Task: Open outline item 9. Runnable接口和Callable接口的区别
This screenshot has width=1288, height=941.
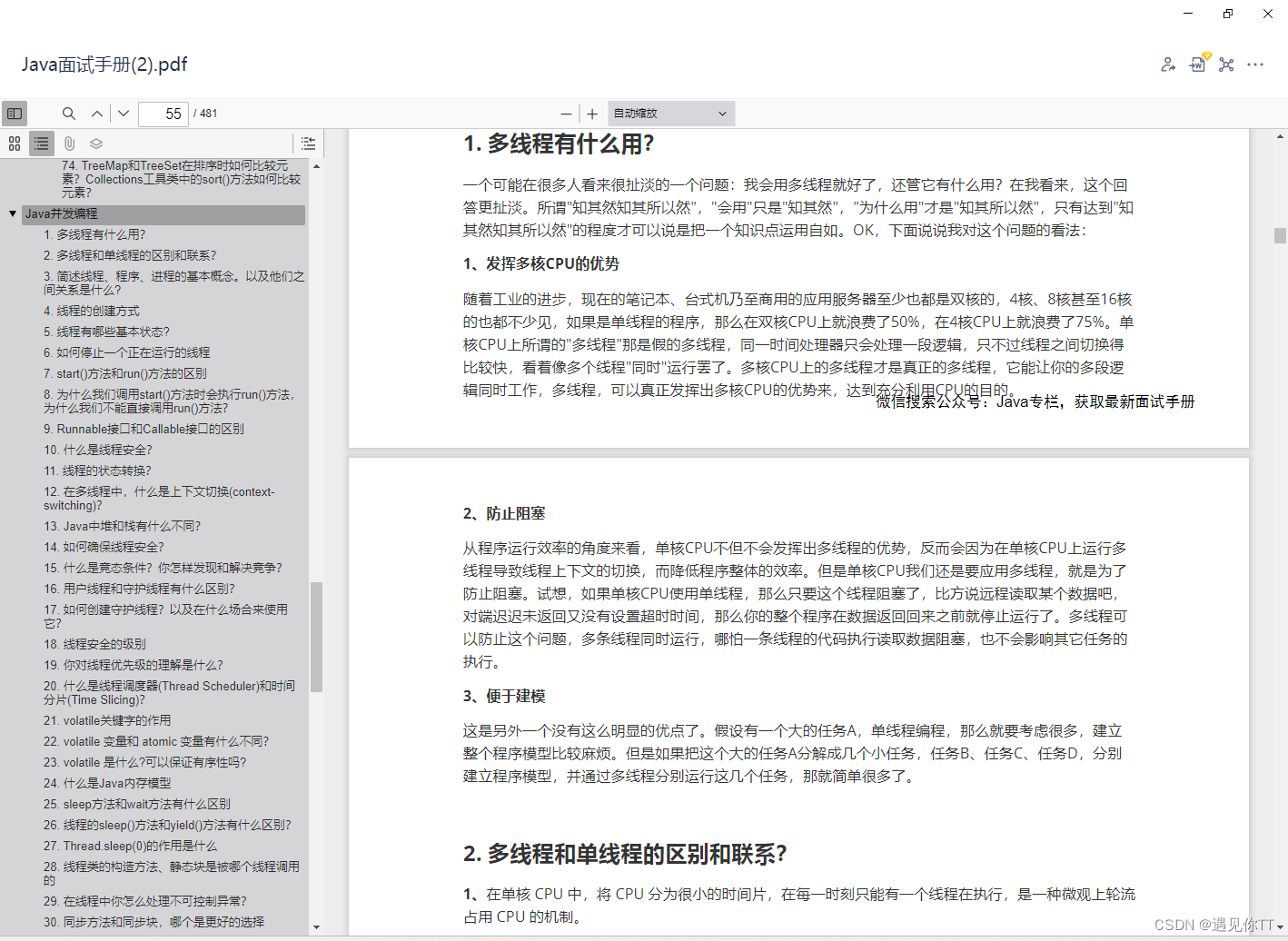Action: tap(144, 429)
